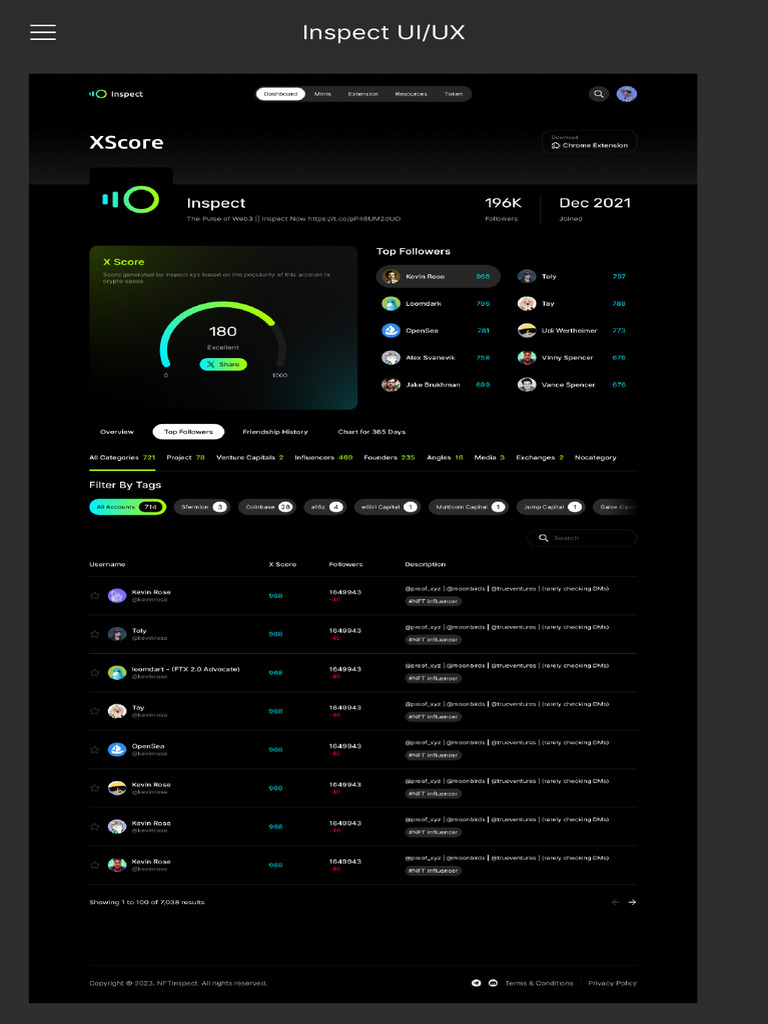The image size is (768, 1024).
Task: Open the Chart for 365 Days tab
Action: pyautogui.click(x=372, y=432)
